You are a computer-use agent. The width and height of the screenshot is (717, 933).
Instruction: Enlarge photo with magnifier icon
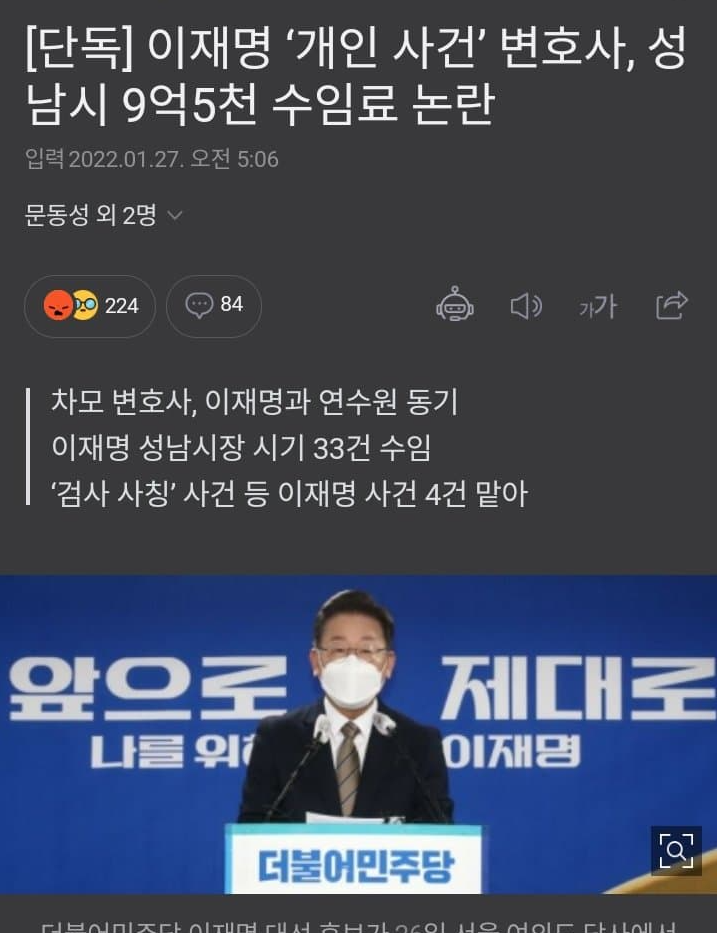coord(677,851)
